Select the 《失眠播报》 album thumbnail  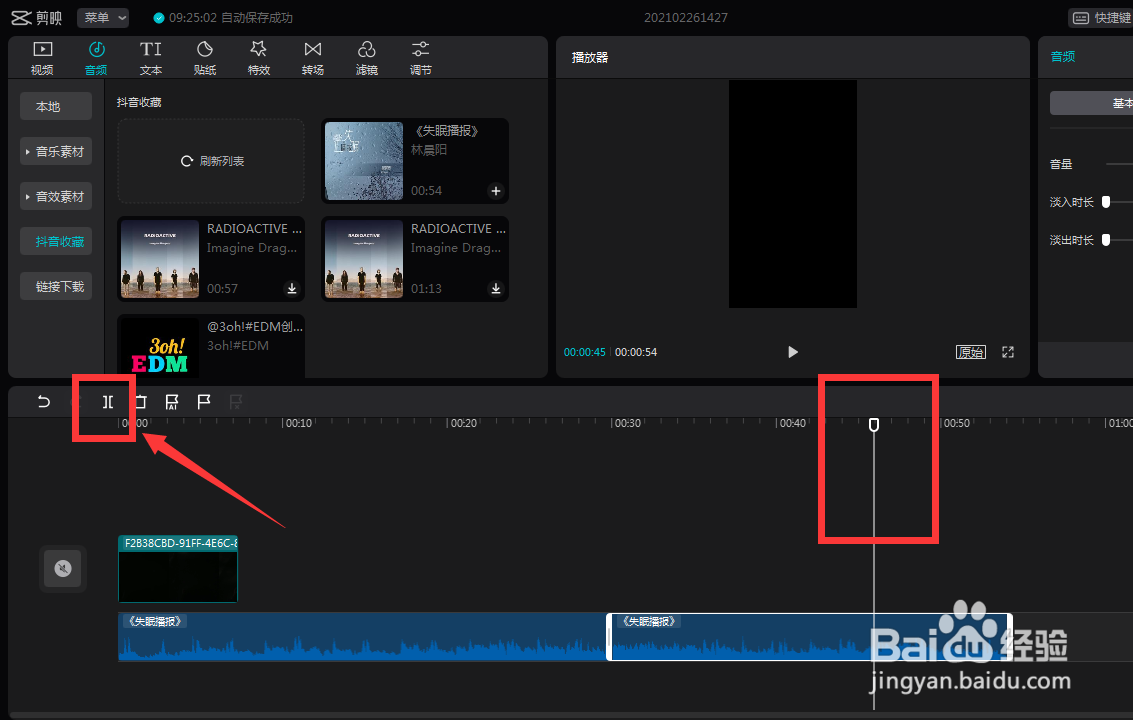pyautogui.click(x=363, y=160)
